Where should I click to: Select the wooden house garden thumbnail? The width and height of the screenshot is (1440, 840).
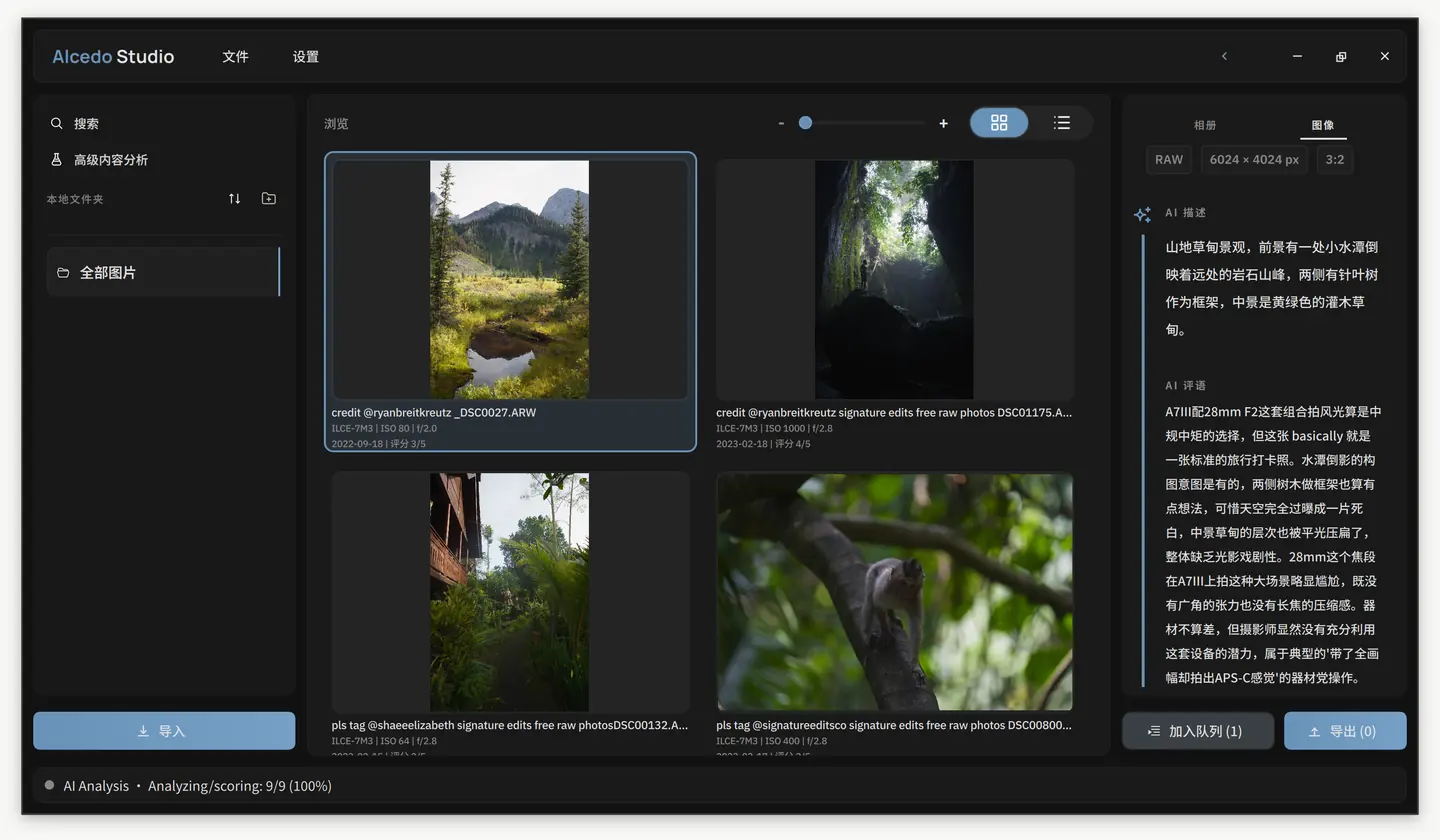pos(510,592)
